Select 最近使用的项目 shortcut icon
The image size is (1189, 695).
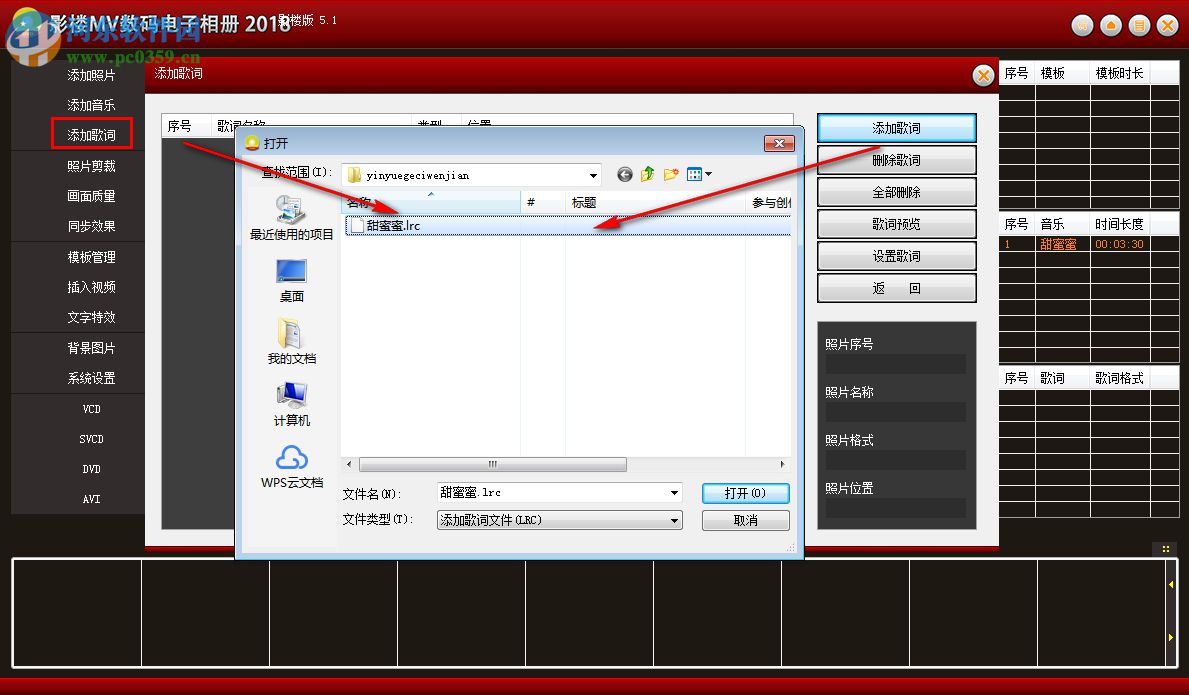coord(291,218)
